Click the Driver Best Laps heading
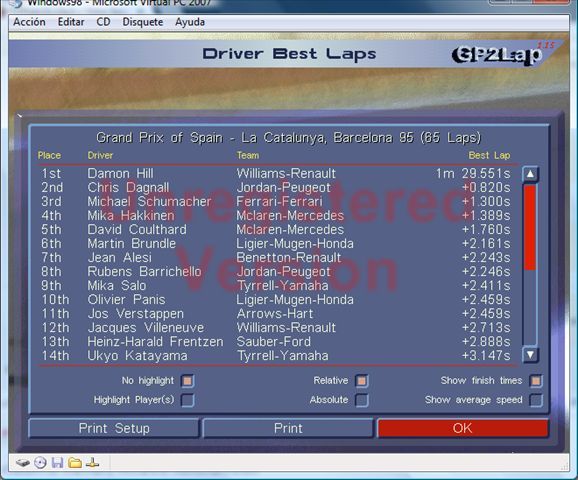This screenshot has height=480, width=578. point(289,54)
